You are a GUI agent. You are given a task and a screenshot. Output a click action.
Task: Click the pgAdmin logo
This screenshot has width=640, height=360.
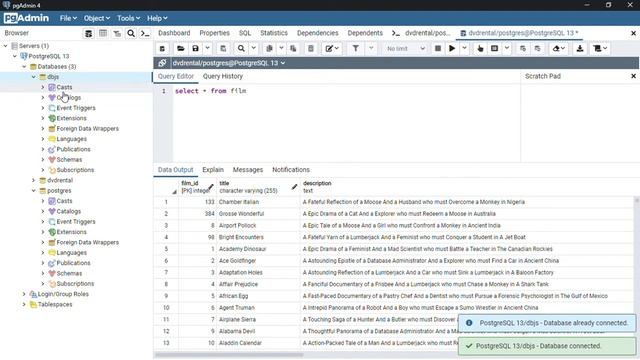coord(26,18)
